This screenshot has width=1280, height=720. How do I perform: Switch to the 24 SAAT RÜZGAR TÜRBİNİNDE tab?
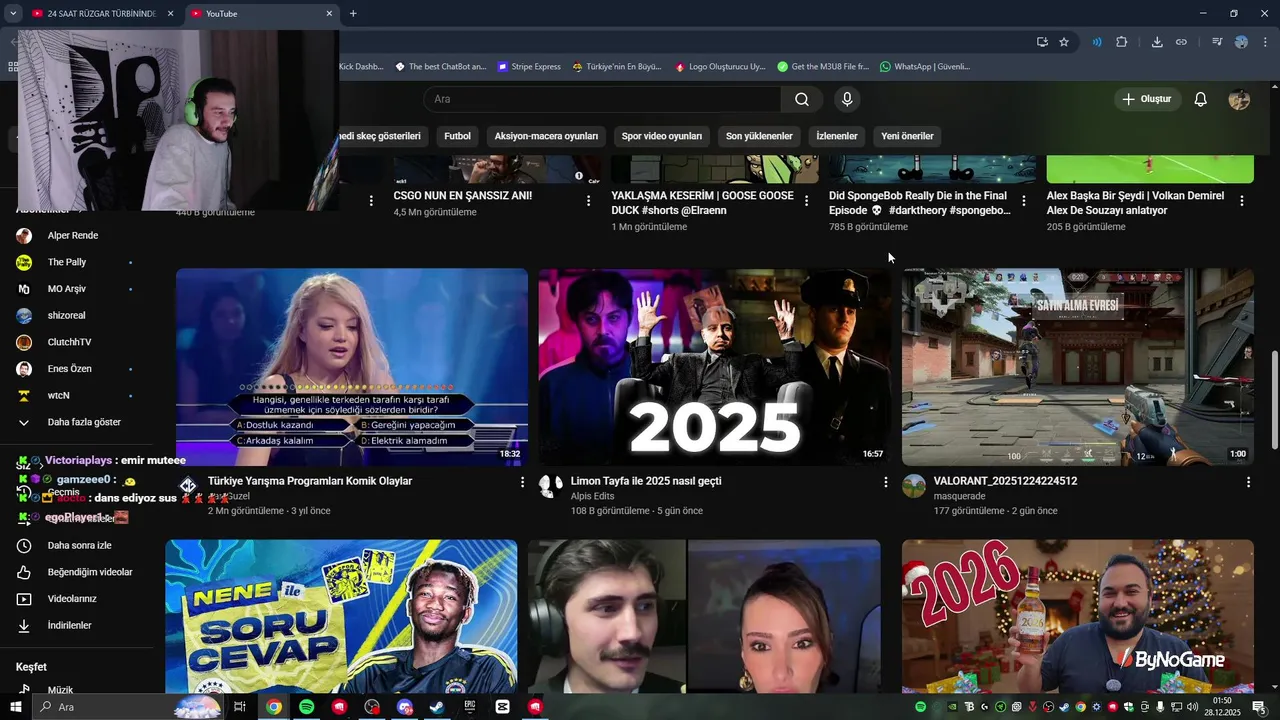102,14
